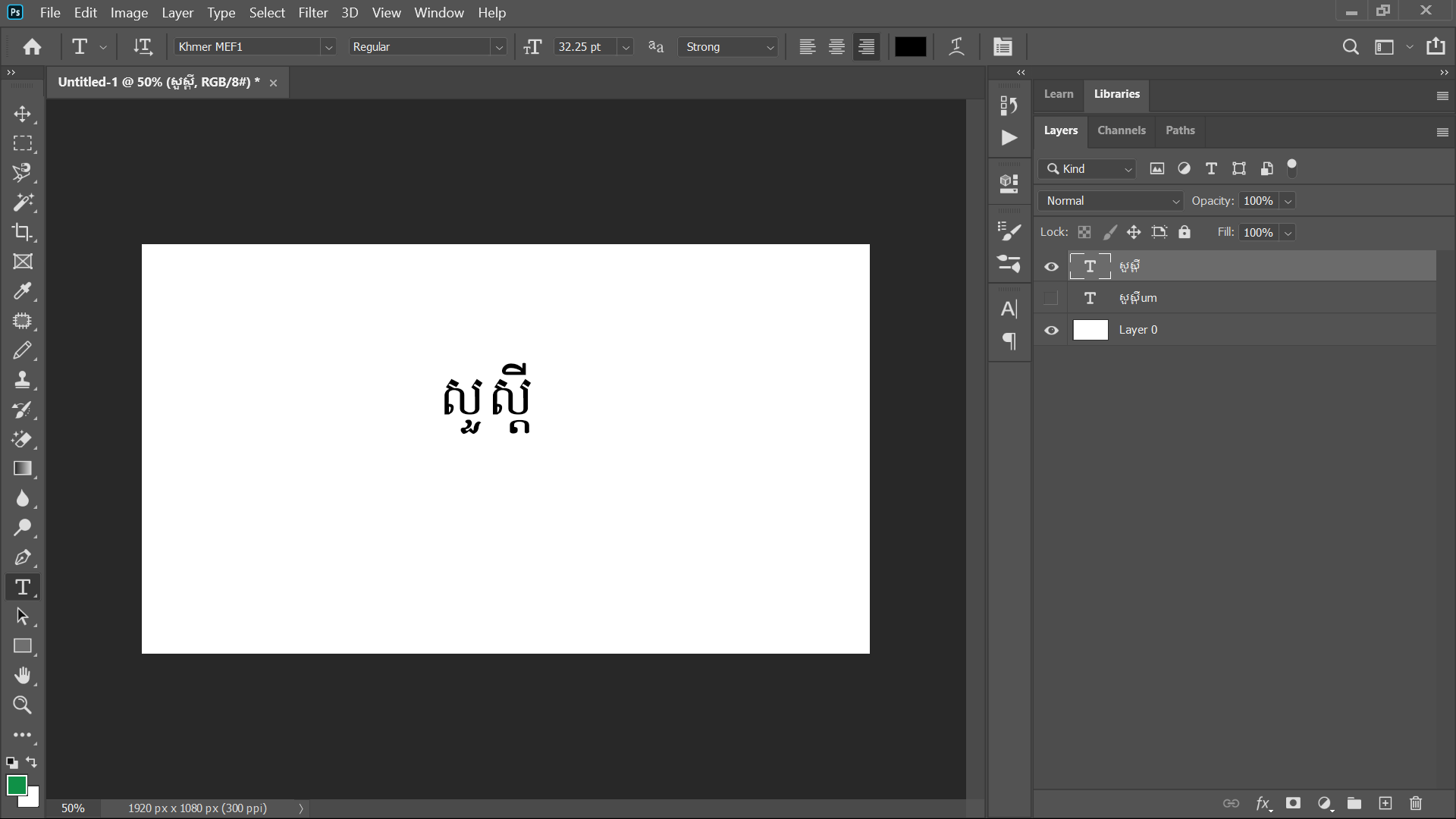Viewport: 1456px width, 819px height.
Task: Open the Filter menu
Action: click(x=313, y=13)
